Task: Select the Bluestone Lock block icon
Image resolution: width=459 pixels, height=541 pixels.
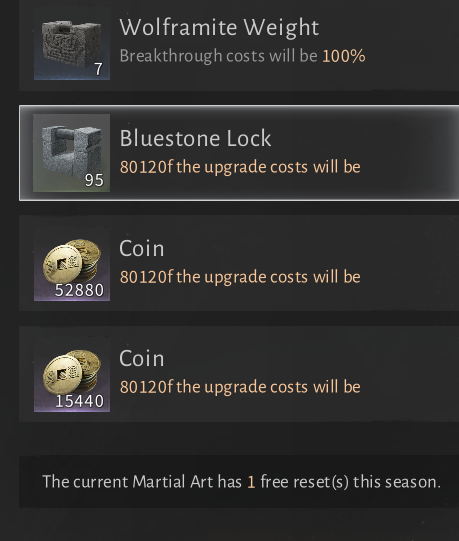Action: tap(71, 153)
